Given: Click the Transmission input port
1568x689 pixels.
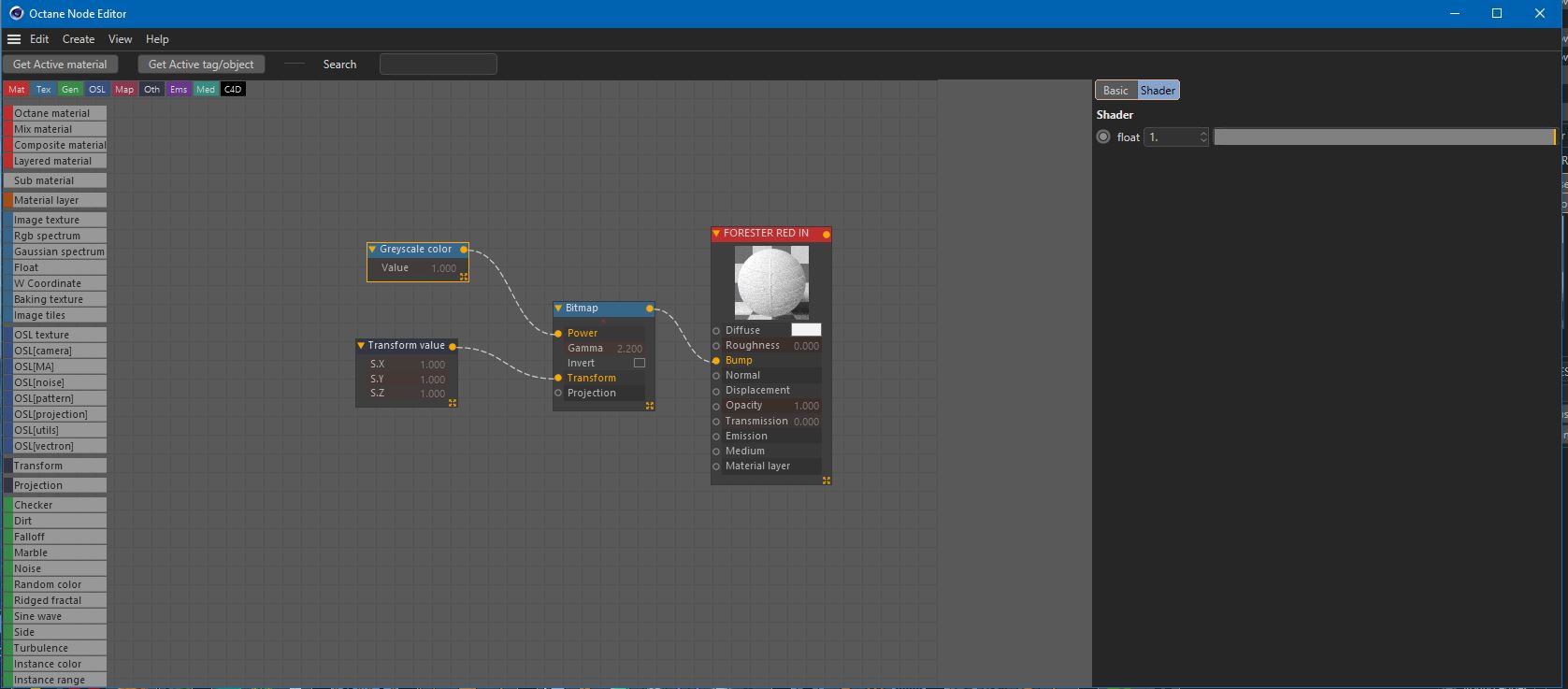Looking at the screenshot, I should point(716,422).
